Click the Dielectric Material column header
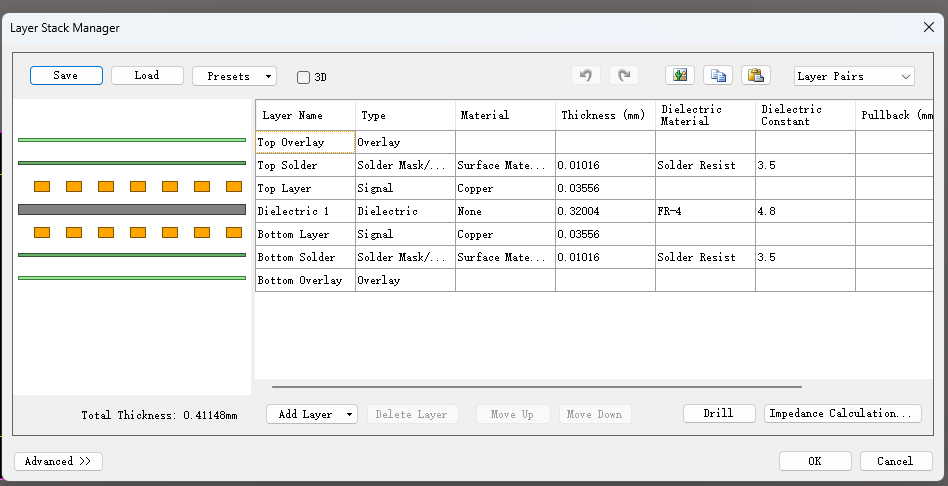 click(x=705, y=115)
